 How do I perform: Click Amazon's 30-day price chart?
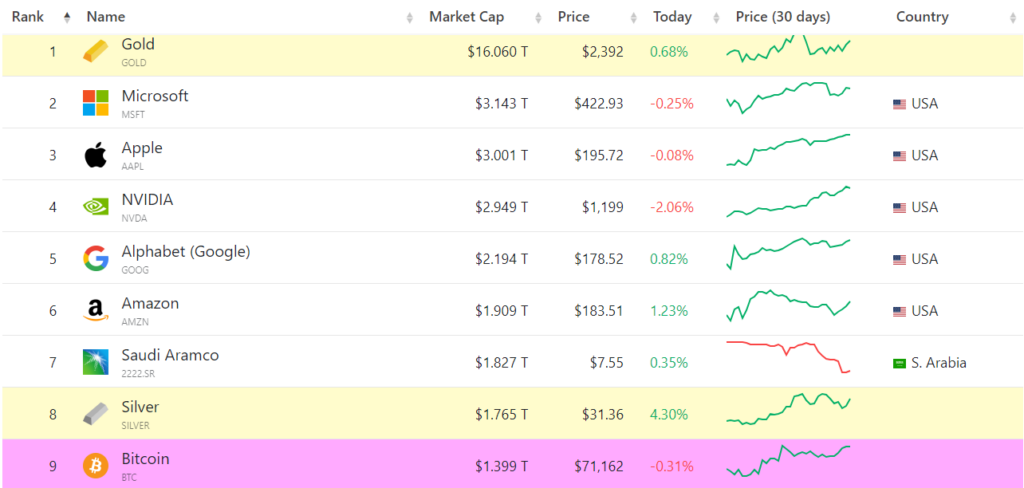(x=788, y=306)
